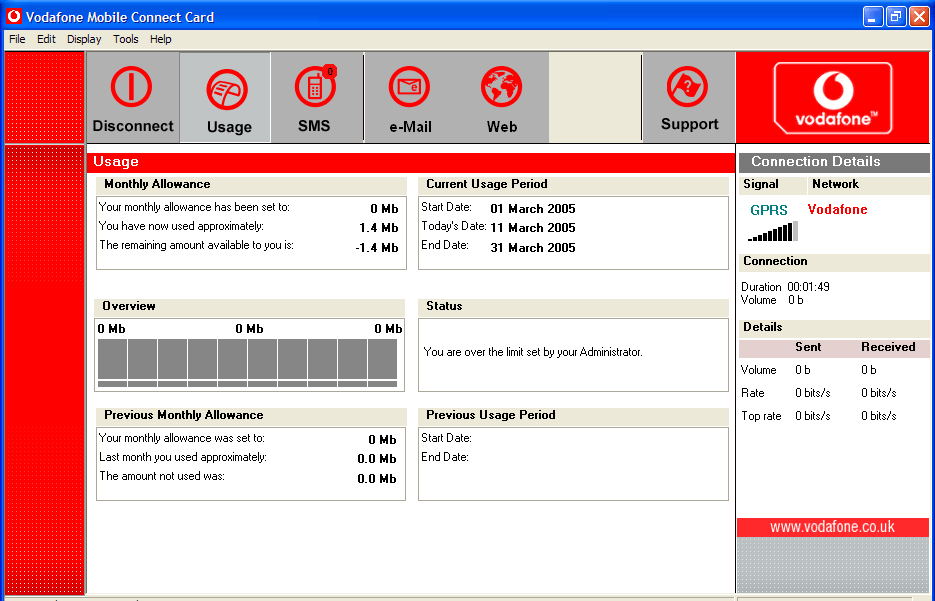935x601 pixels.
Task: Click the Sent column header
Action: click(808, 347)
